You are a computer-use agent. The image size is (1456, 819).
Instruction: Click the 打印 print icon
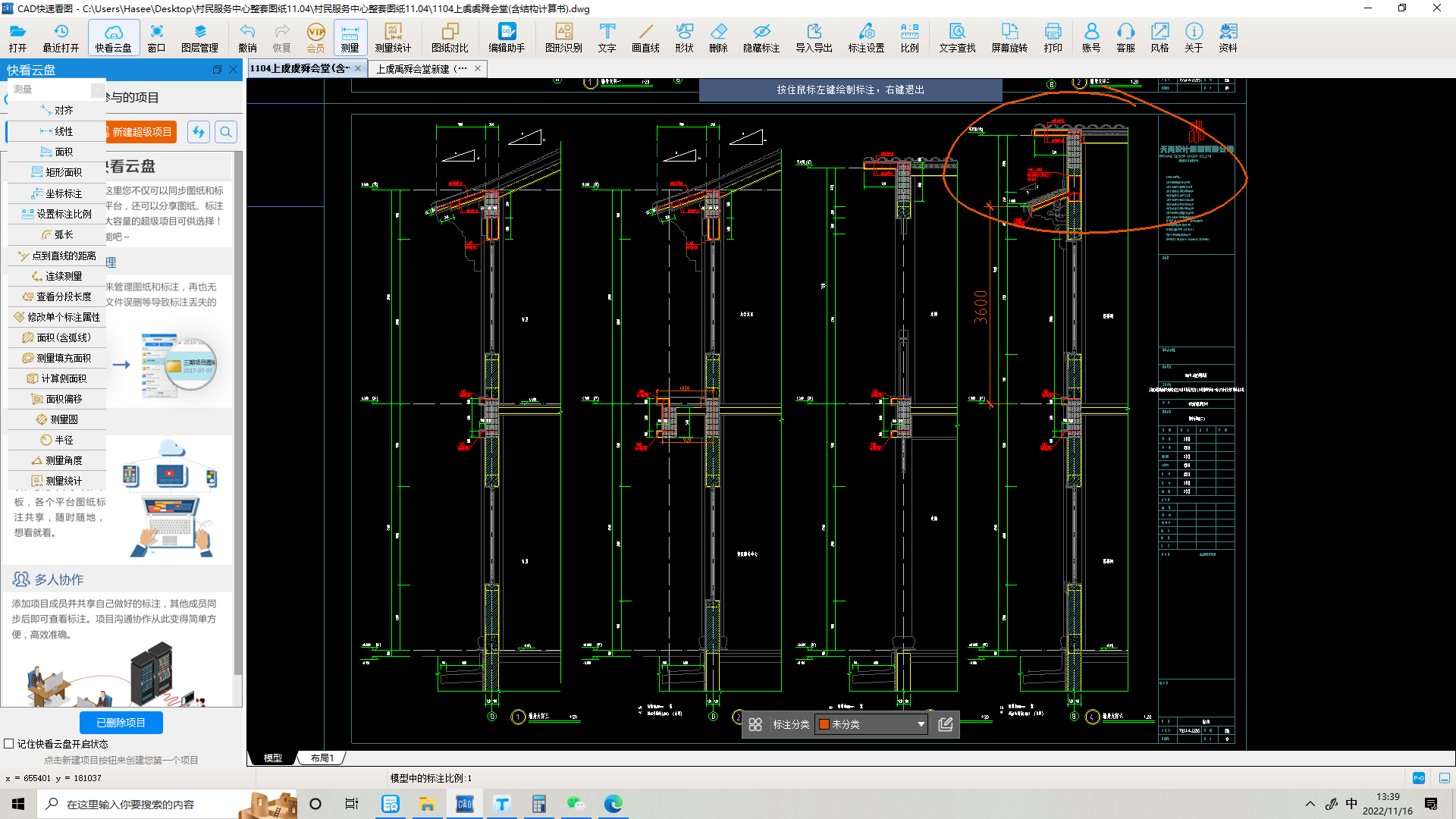point(1053,37)
